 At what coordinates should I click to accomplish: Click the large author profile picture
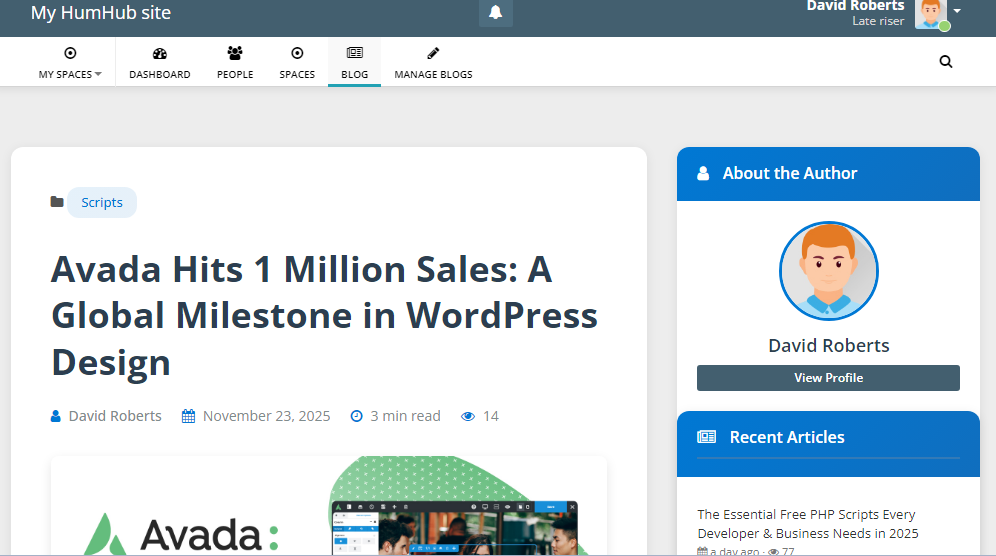[829, 271]
